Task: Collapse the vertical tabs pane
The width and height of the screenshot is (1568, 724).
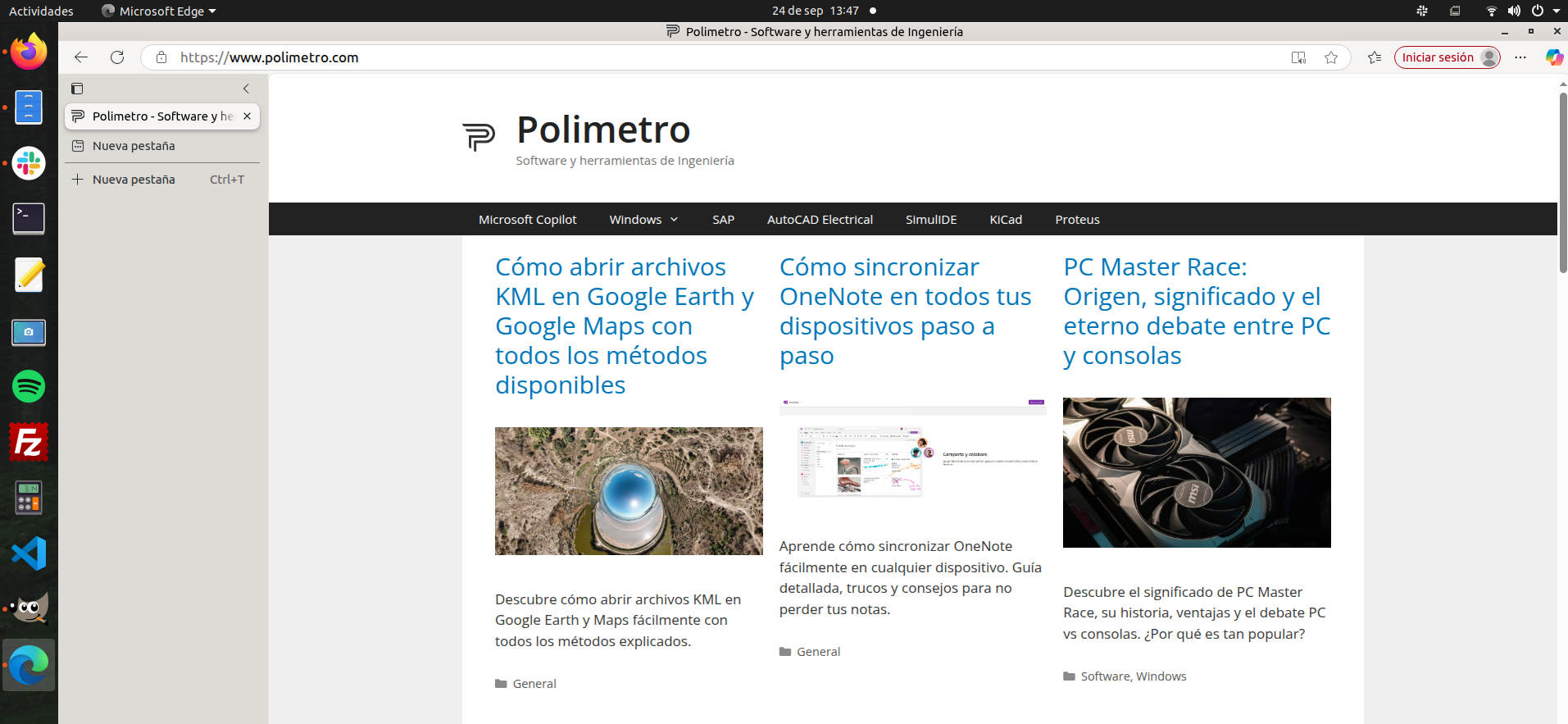Action: coord(246,89)
